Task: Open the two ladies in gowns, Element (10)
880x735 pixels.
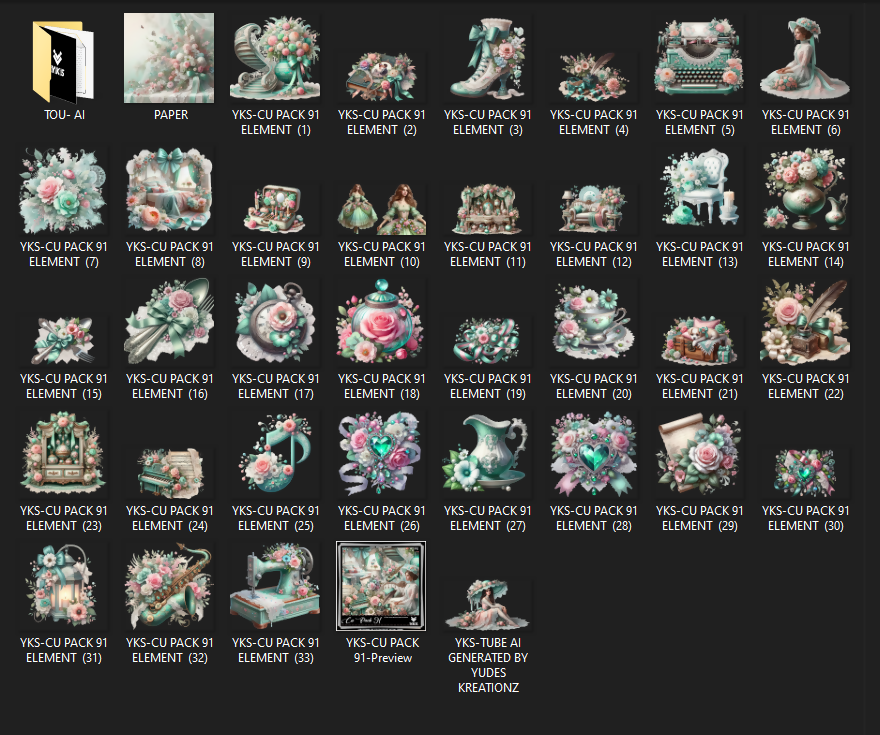Action: 381,208
